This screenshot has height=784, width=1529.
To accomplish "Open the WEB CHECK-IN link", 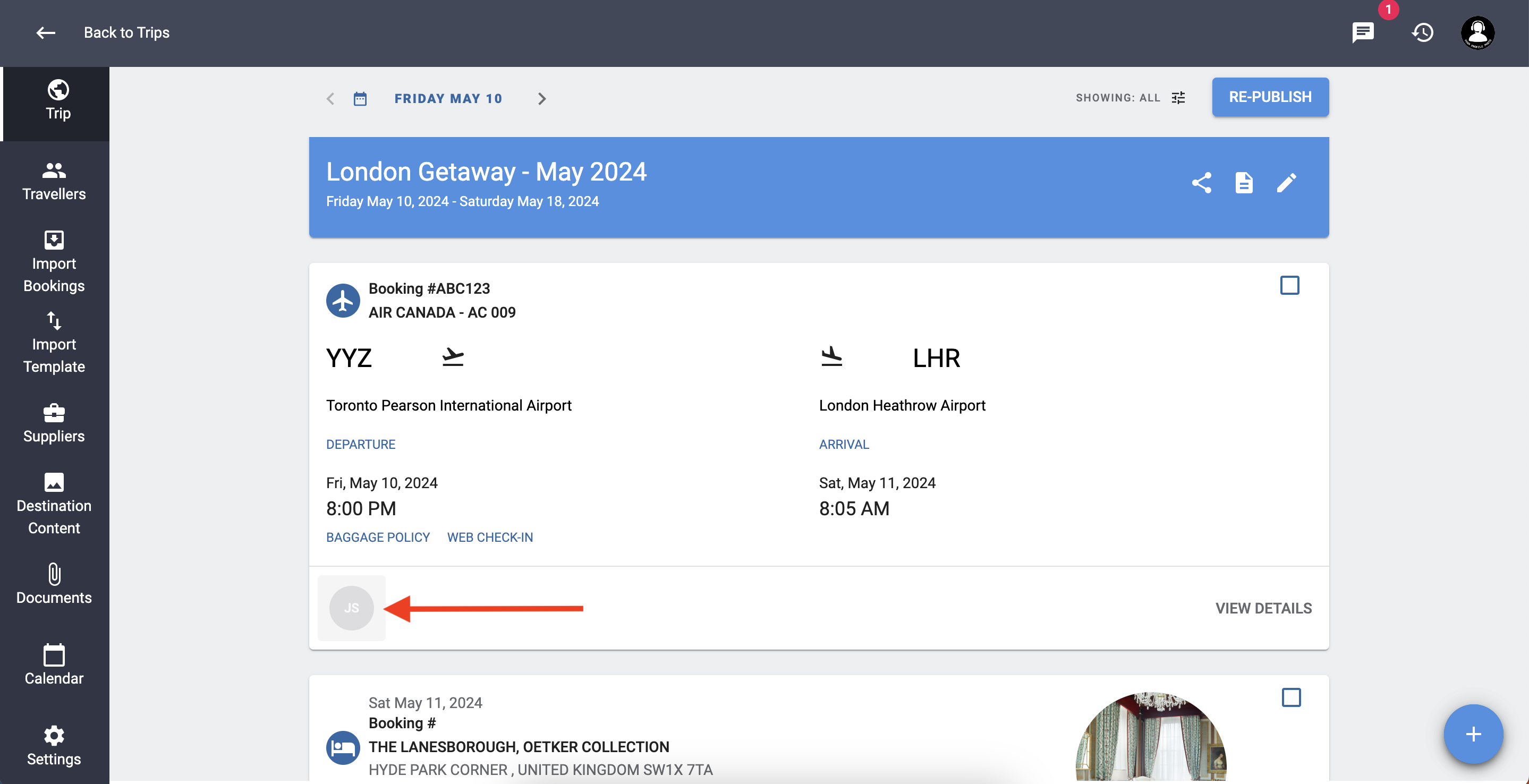I will [x=490, y=537].
